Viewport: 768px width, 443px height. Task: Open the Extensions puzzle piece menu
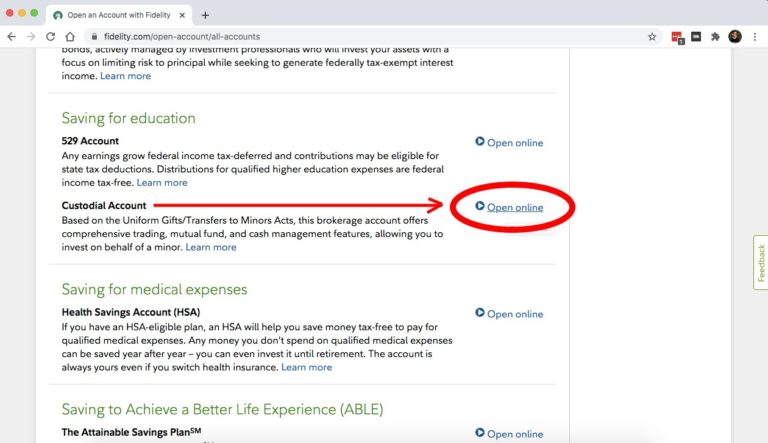715,36
